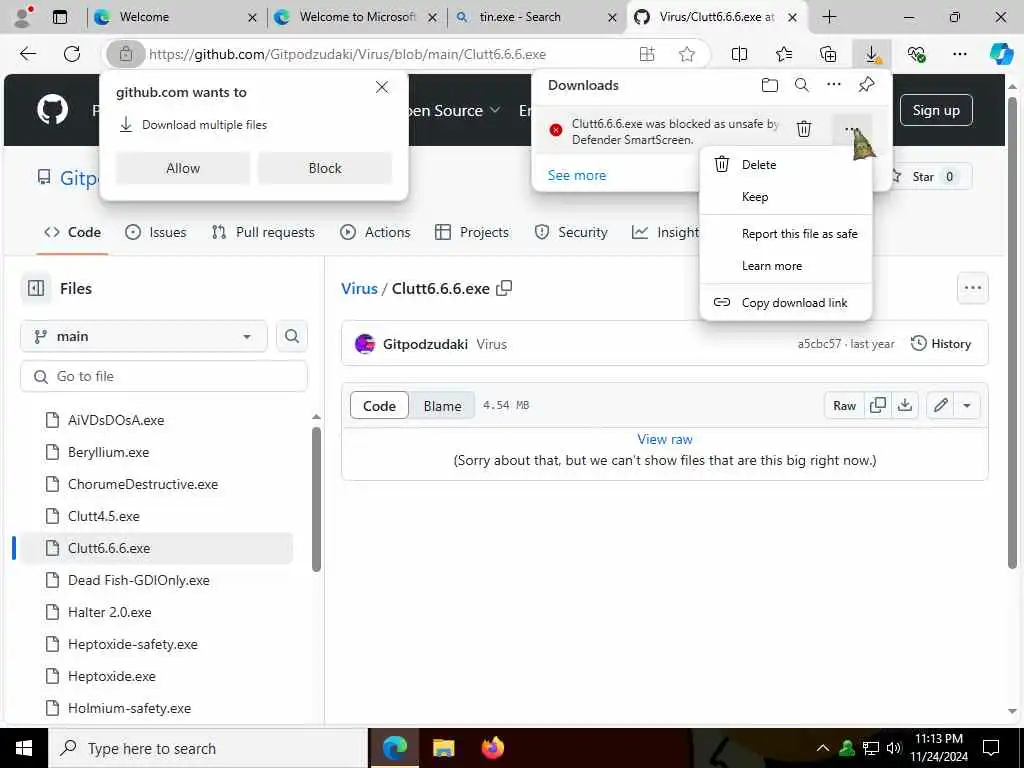Viewport: 1024px width, 768px height.
Task: Open the Actions repository tab
Action: [x=376, y=232]
